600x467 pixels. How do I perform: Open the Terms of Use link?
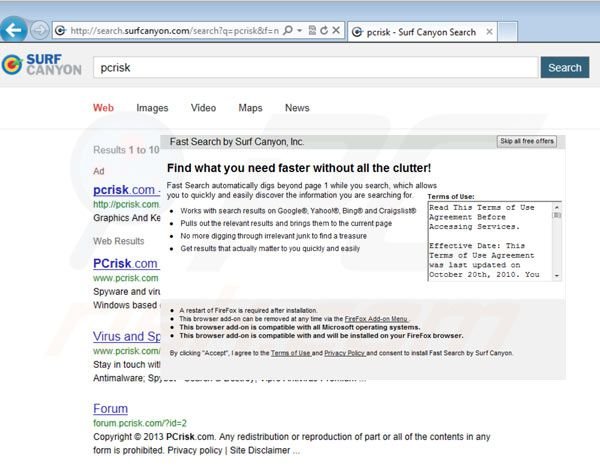click(290, 353)
